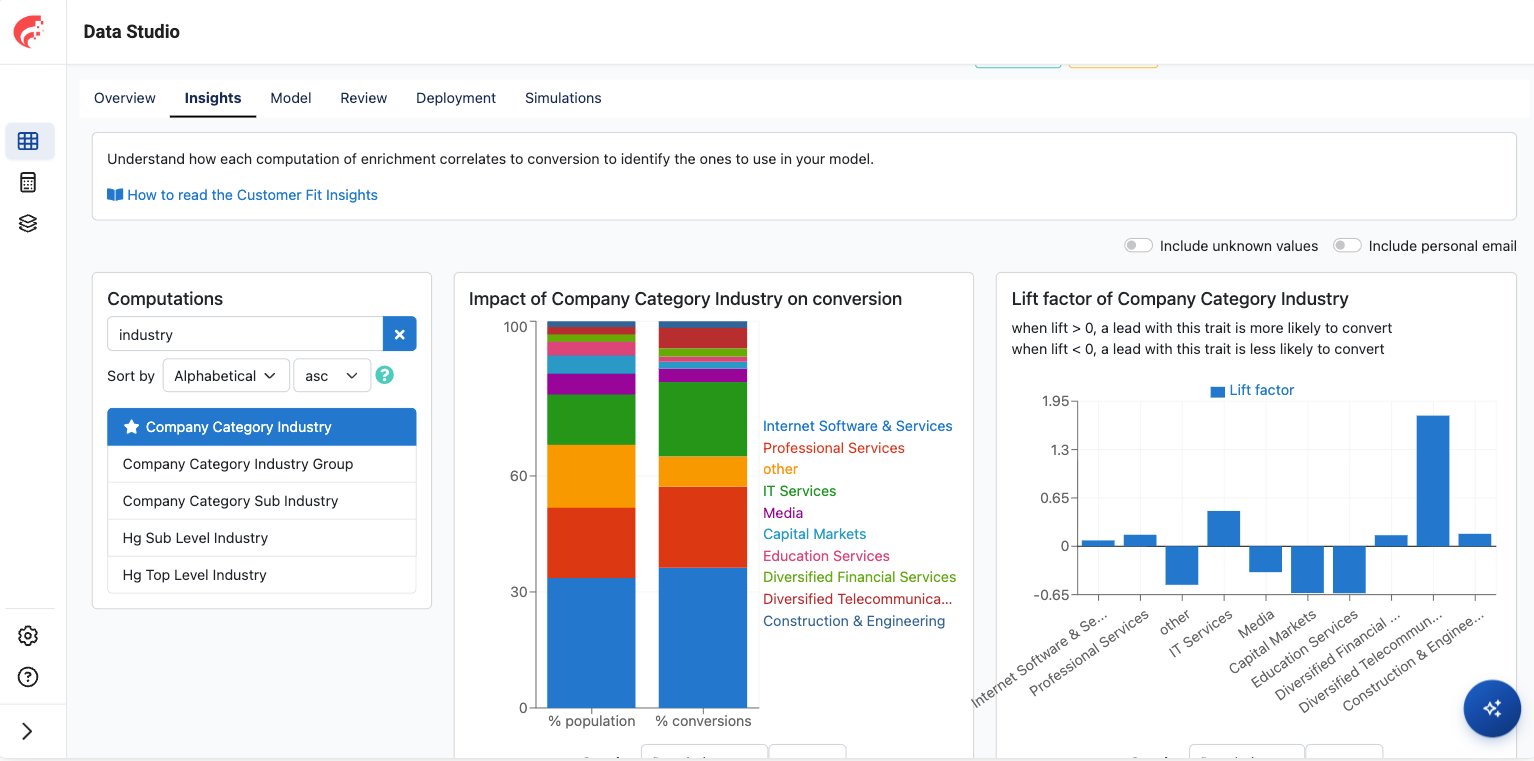Open the stacked layers icon in sidebar
The width and height of the screenshot is (1534, 761).
pos(29,223)
